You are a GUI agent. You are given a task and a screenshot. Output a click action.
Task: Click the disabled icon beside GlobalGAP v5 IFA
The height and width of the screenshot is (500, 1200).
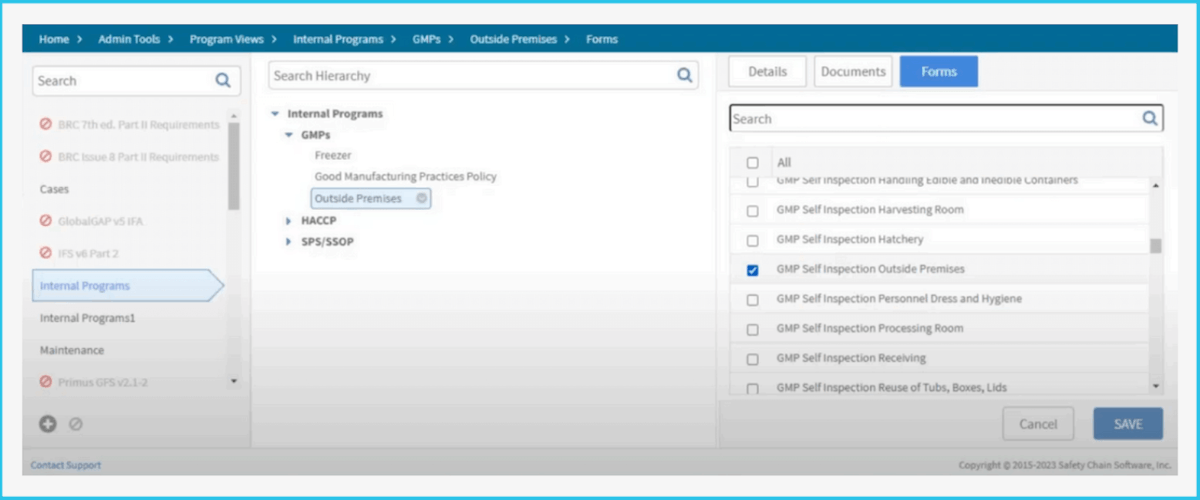pyautogui.click(x=46, y=221)
